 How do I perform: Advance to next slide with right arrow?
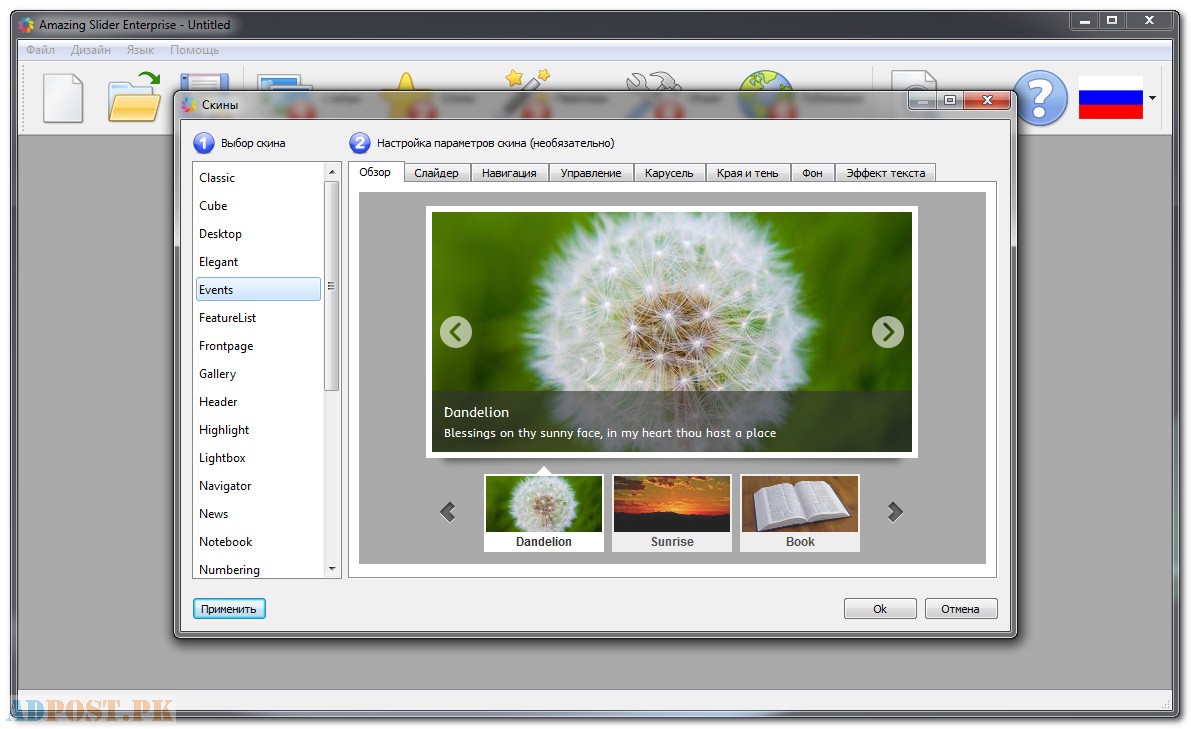point(887,332)
